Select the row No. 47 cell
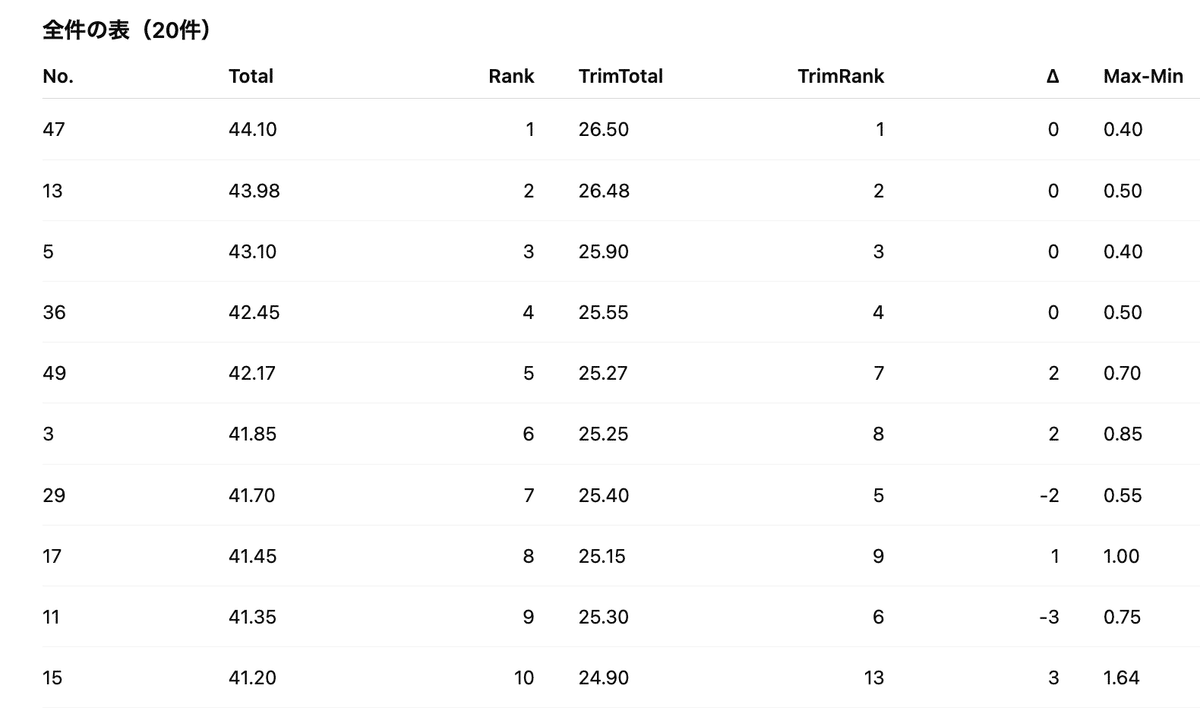Image resolution: width=1200 pixels, height=717 pixels. (x=54, y=130)
